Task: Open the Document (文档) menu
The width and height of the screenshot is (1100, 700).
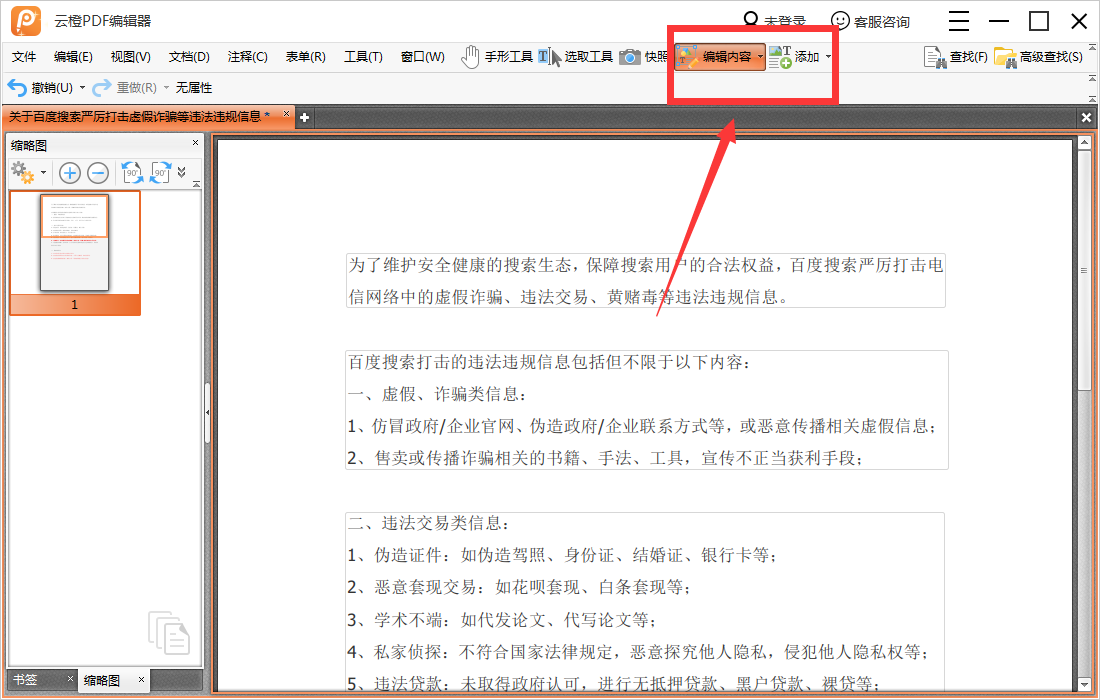Action: pyautogui.click(x=189, y=57)
